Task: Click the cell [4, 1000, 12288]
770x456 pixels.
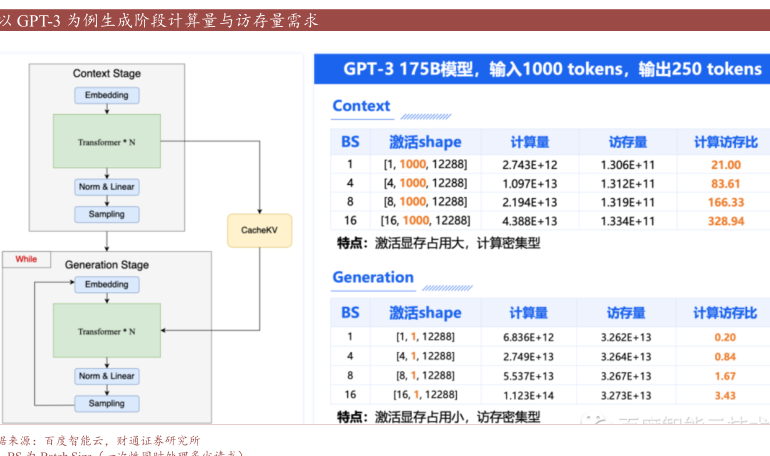Action: click(x=425, y=183)
